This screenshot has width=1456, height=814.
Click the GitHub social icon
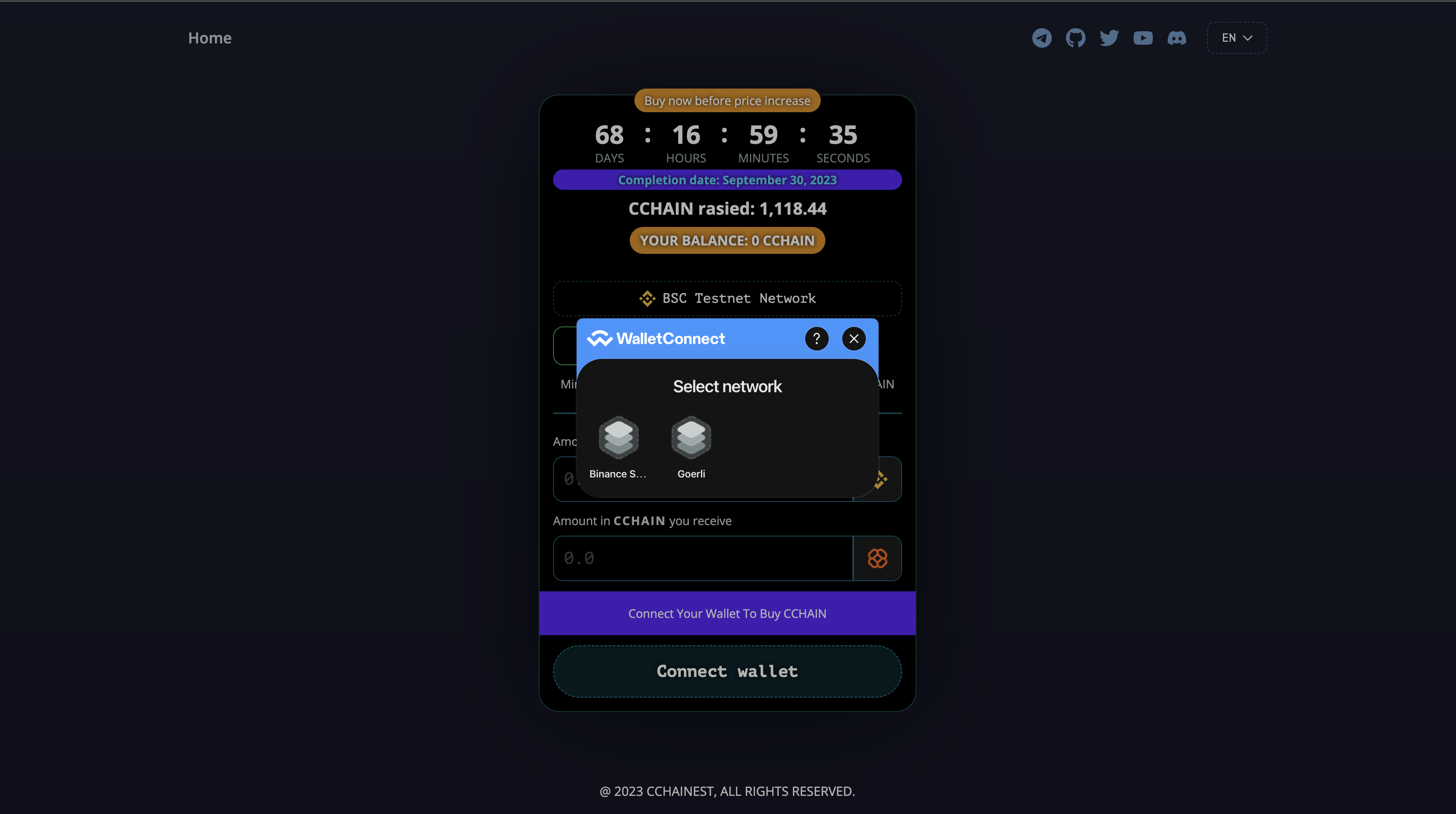[x=1075, y=38]
